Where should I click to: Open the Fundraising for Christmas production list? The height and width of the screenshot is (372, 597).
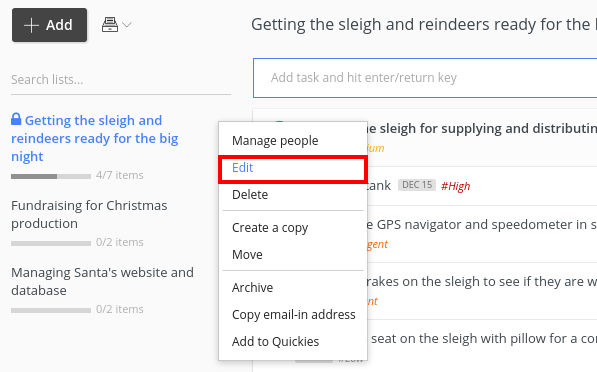pos(89,214)
